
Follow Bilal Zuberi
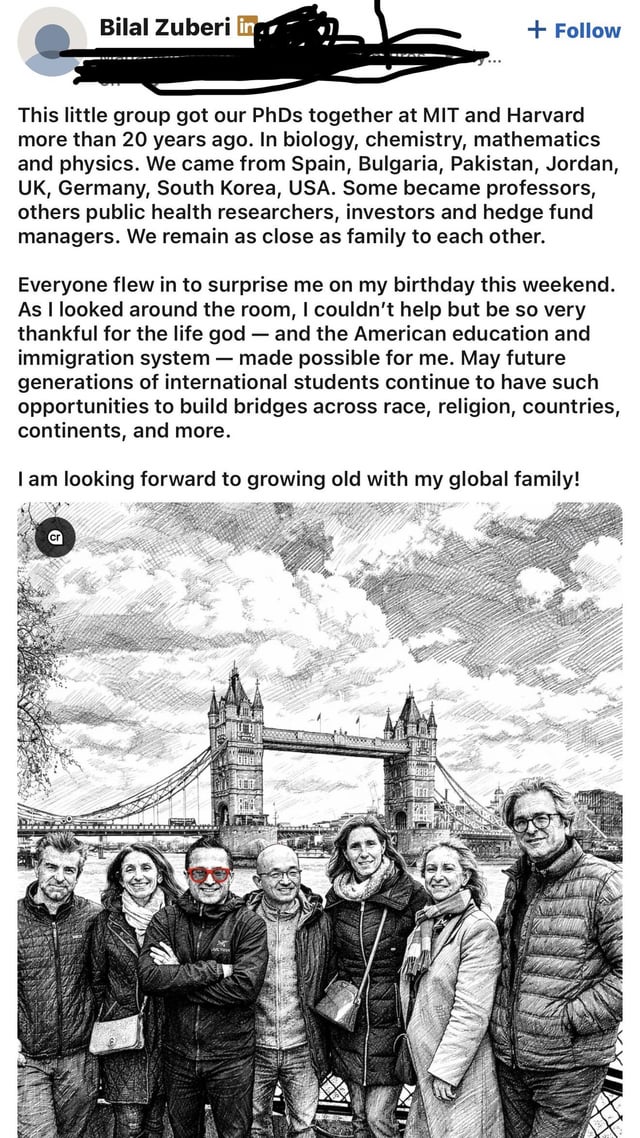(x=574, y=30)
